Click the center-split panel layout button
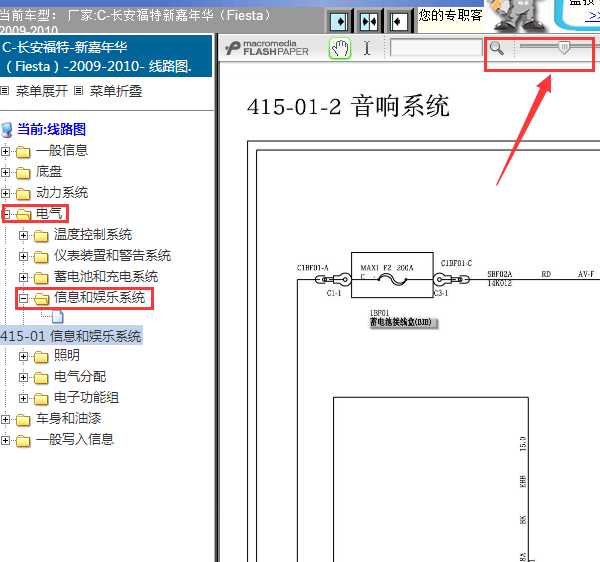 369,22
